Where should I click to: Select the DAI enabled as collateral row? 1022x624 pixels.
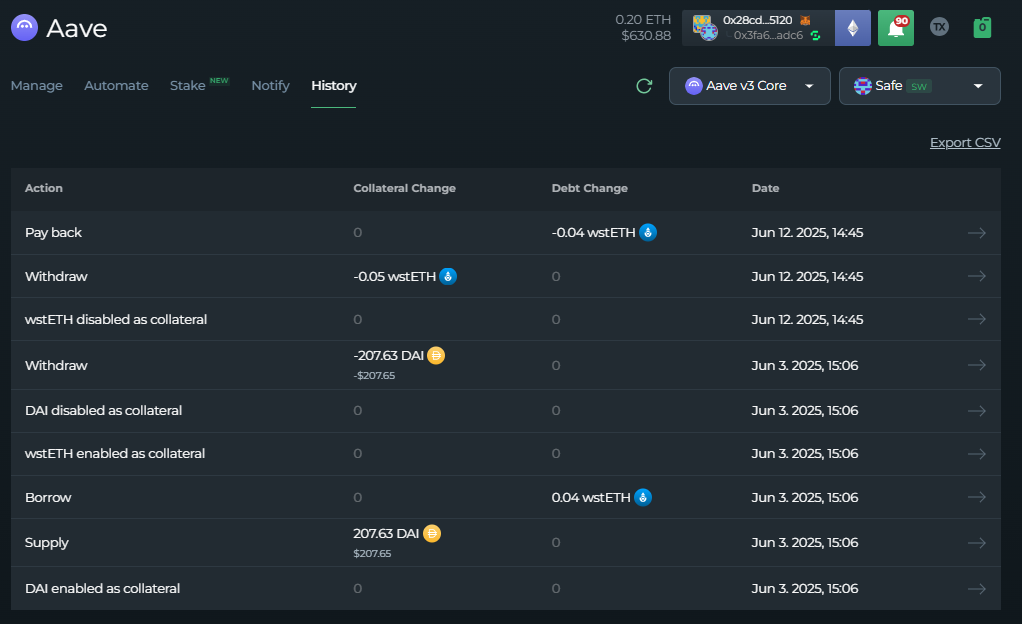click(x=103, y=589)
